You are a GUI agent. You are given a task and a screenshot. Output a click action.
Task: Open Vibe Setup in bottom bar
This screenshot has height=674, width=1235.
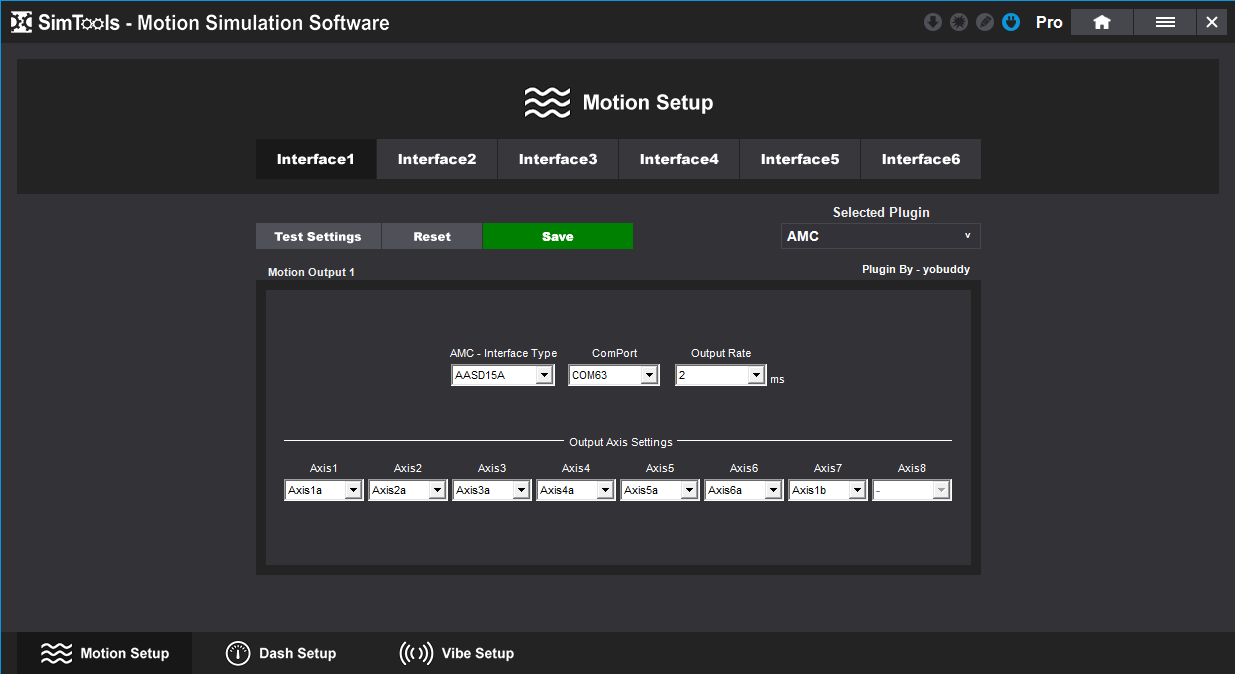coord(457,653)
